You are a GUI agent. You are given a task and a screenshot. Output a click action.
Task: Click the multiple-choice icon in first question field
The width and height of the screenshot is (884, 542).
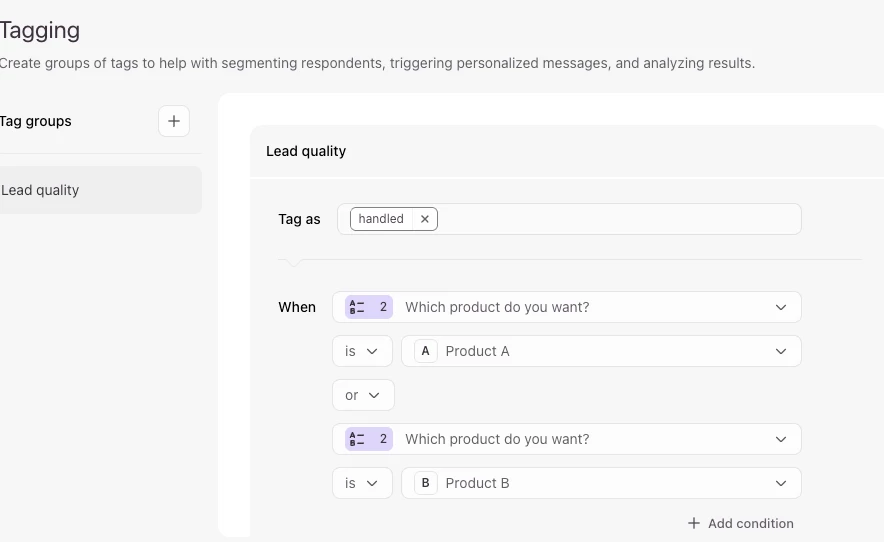click(x=357, y=307)
